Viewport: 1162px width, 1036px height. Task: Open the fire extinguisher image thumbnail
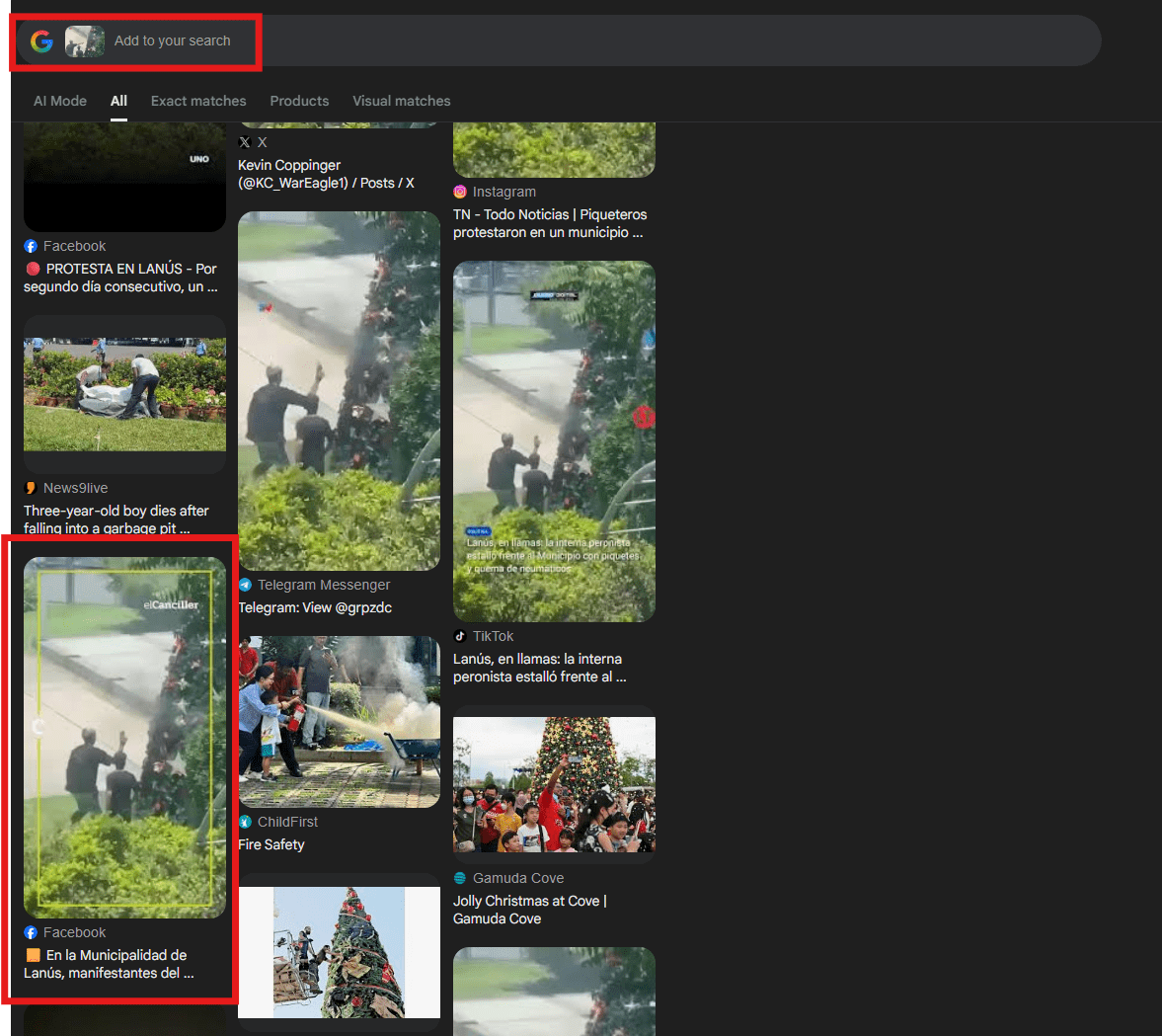click(x=339, y=722)
